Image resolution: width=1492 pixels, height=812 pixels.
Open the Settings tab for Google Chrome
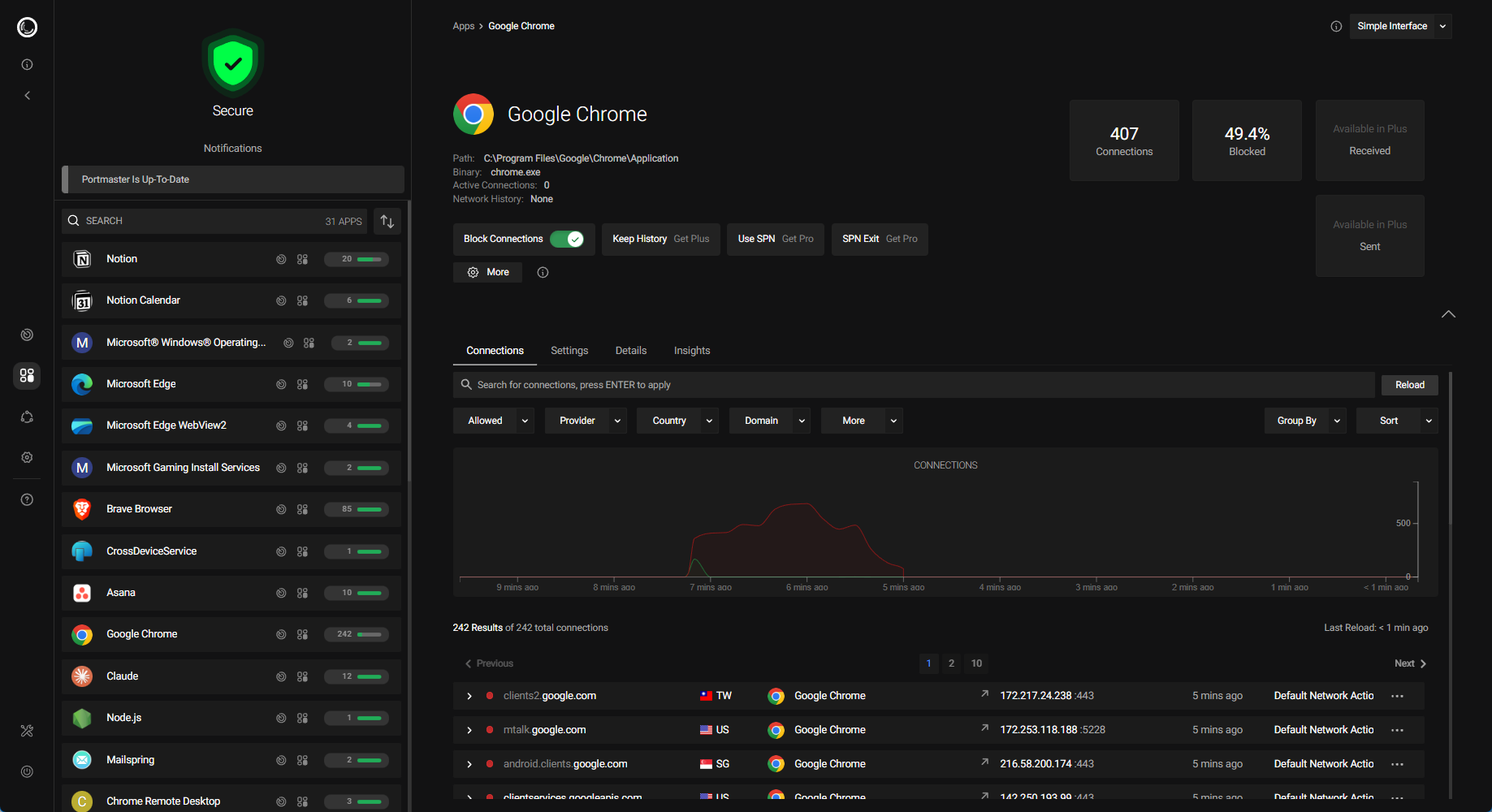click(x=569, y=350)
